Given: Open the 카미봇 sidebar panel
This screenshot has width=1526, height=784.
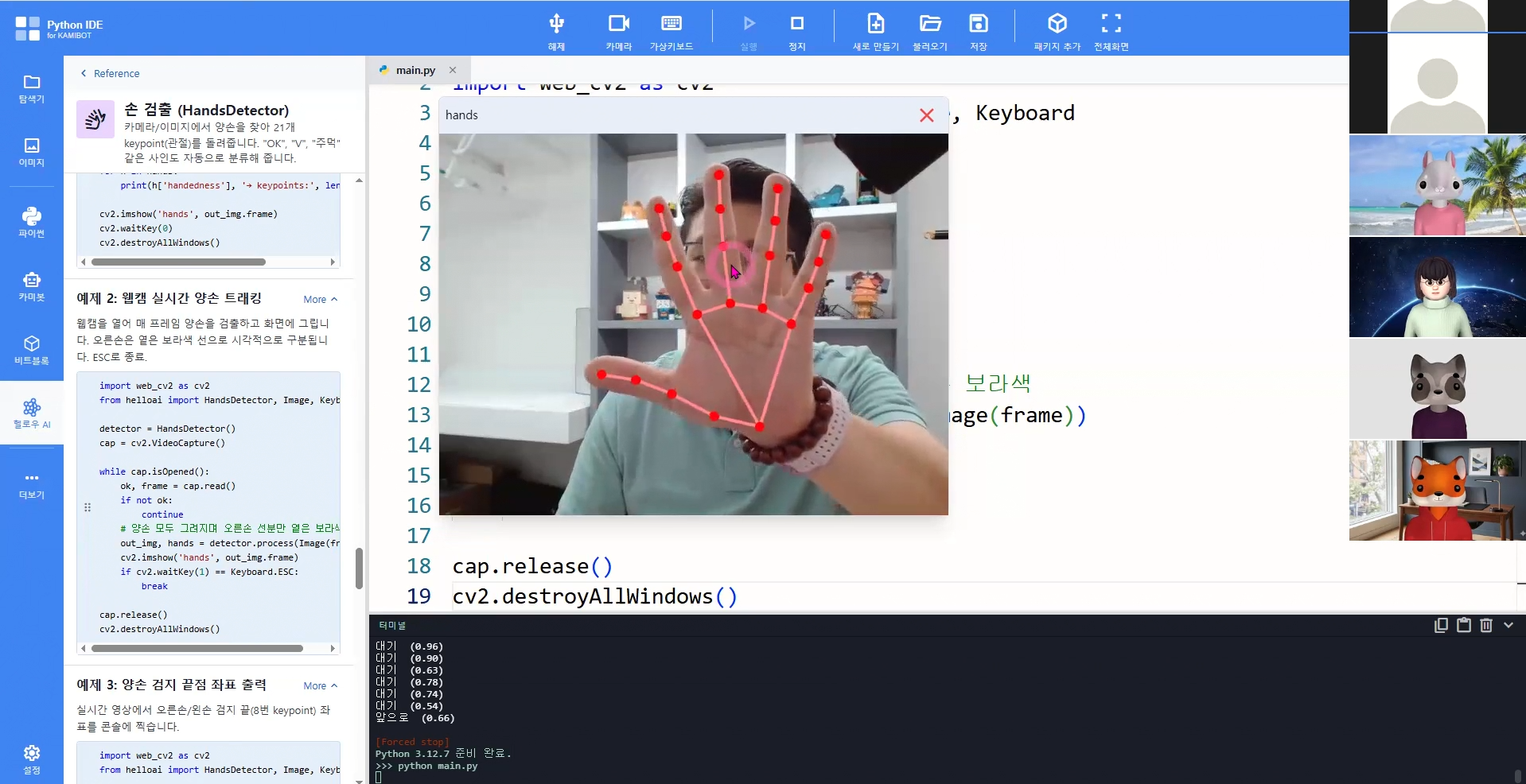Looking at the screenshot, I should coord(32,287).
